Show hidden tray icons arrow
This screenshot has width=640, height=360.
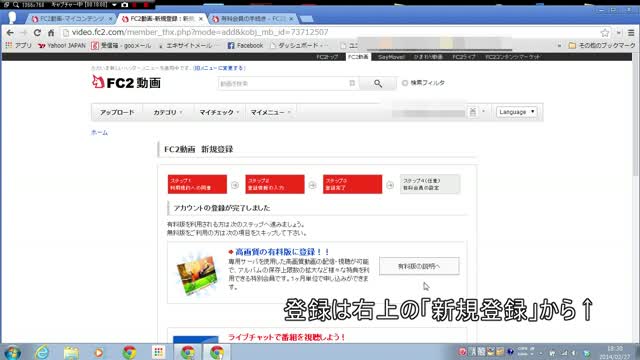click(541, 353)
